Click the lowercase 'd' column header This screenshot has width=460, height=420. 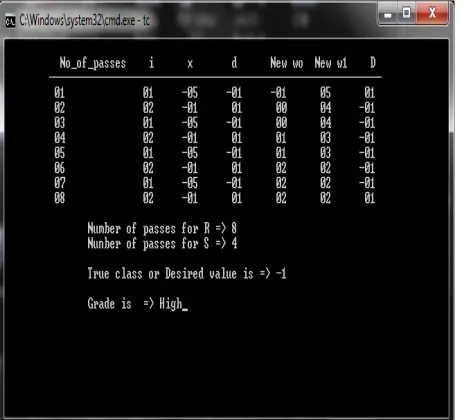[x=234, y=62]
